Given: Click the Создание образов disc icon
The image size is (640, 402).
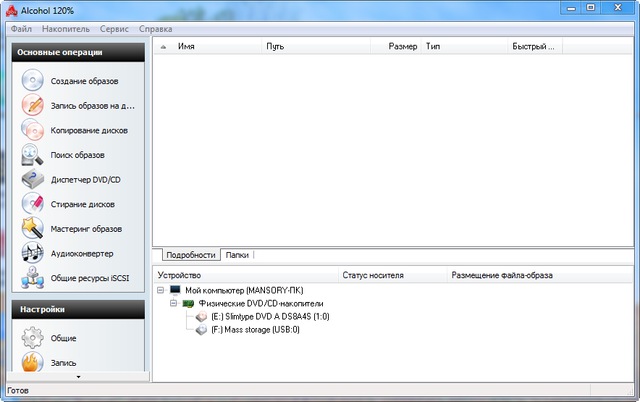Looking at the screenshot, I should [33, 81].
